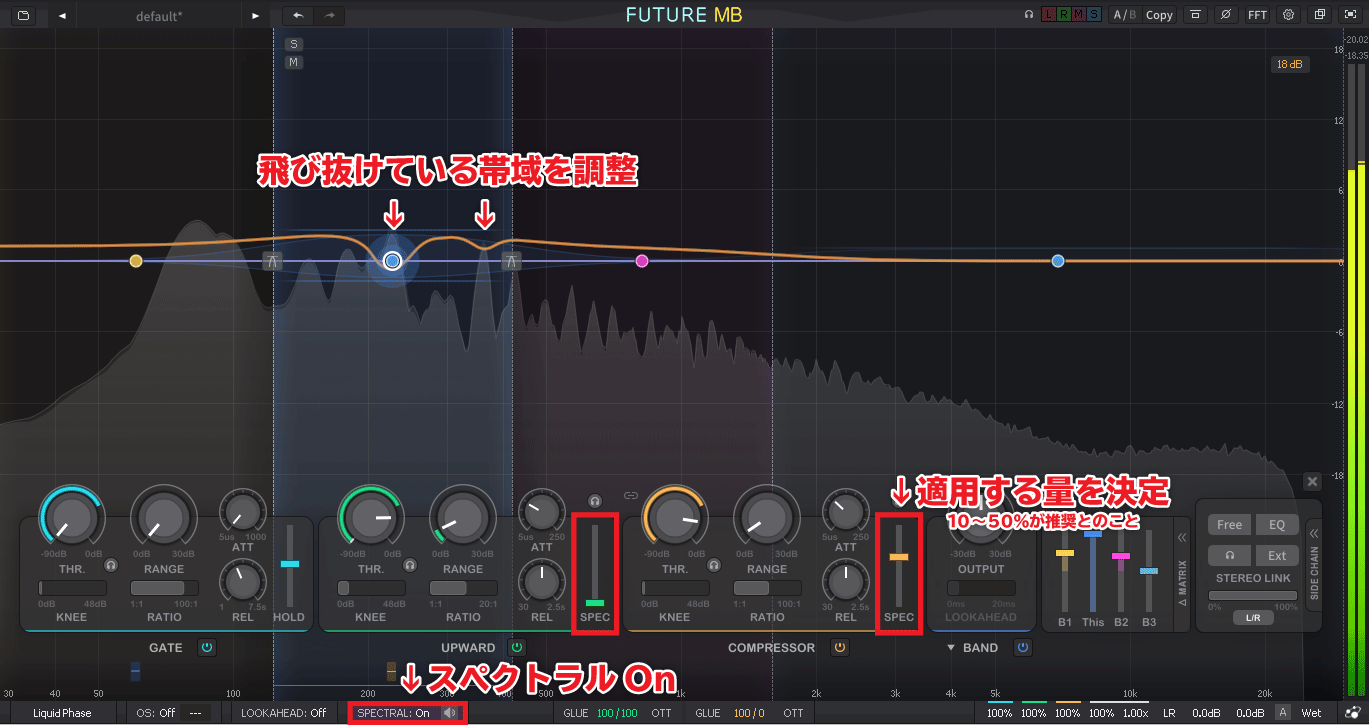Click the compressor SPEC slider handle
The width and height of the screenshot is (1369, 725).
(x=899, y=556)
